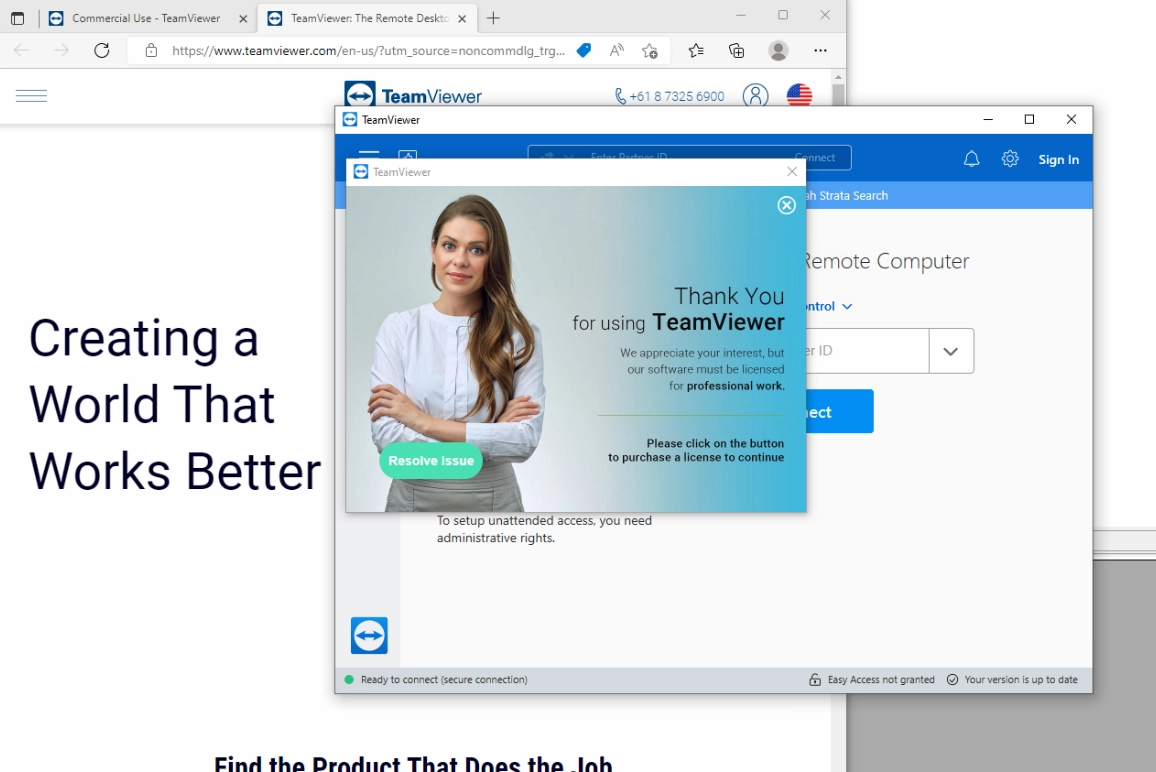Click "Find the Product That Does the Job" heading
The width and height of the screenshot is (1156, 772).
pos(413,762)
